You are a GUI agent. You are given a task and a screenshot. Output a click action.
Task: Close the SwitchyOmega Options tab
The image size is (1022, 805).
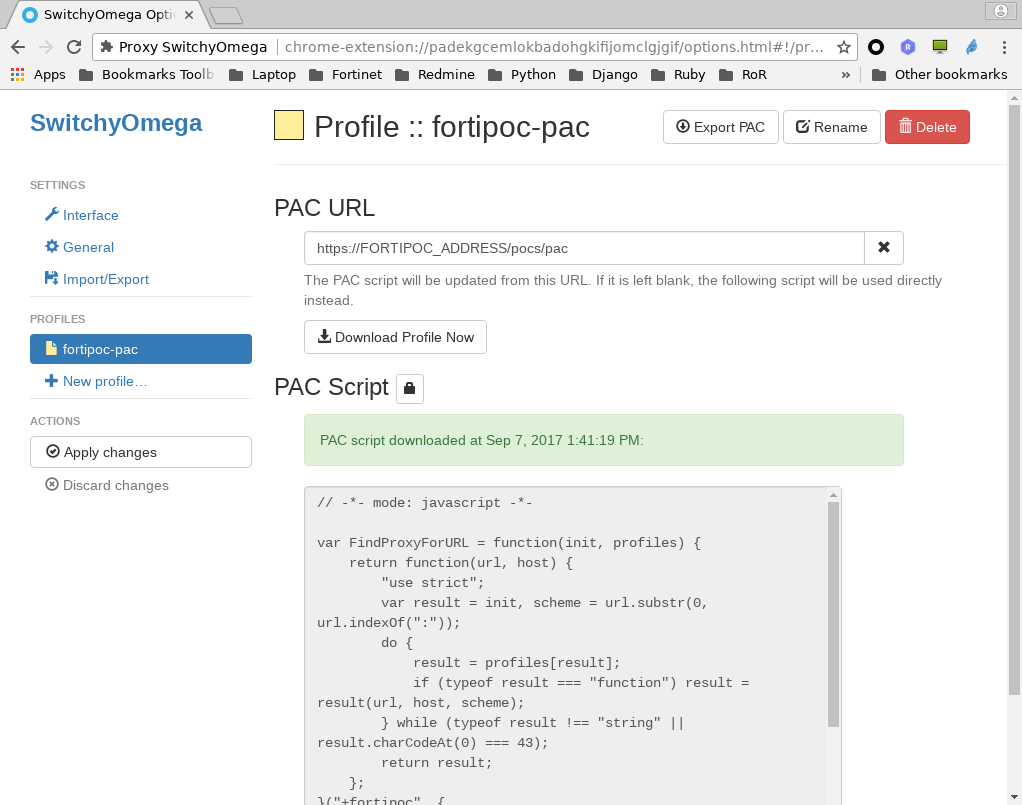coord(189,14)
